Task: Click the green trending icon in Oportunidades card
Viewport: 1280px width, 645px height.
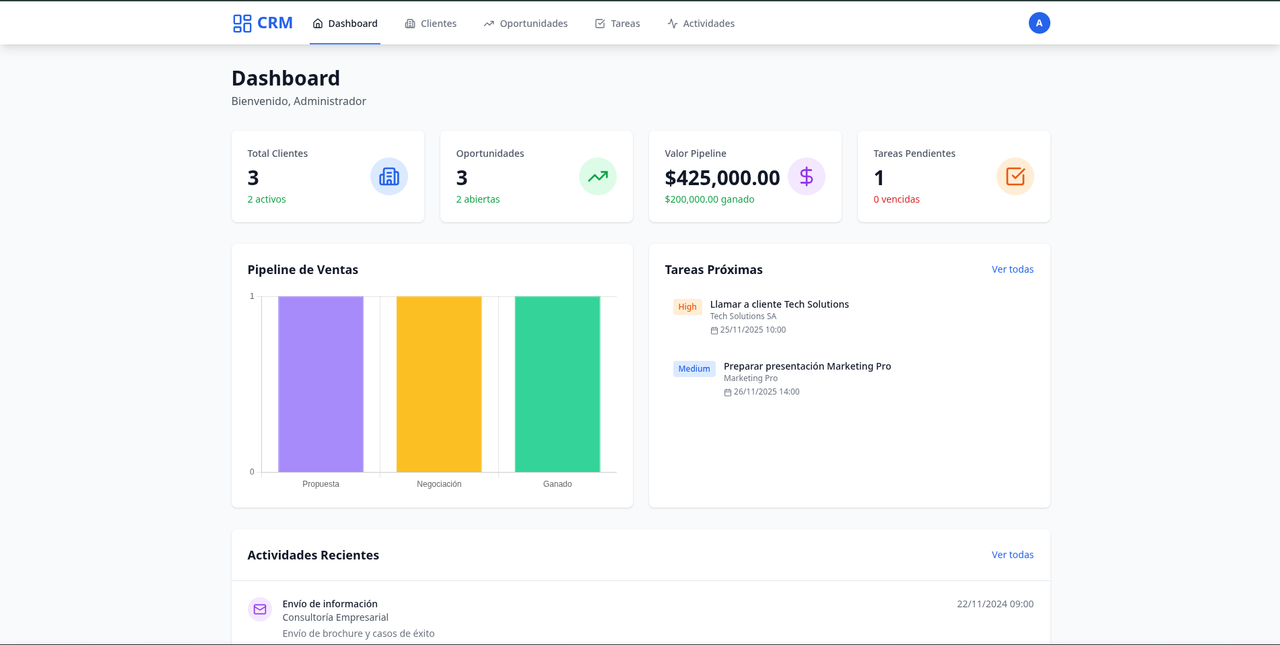Action: coord(598,176)
